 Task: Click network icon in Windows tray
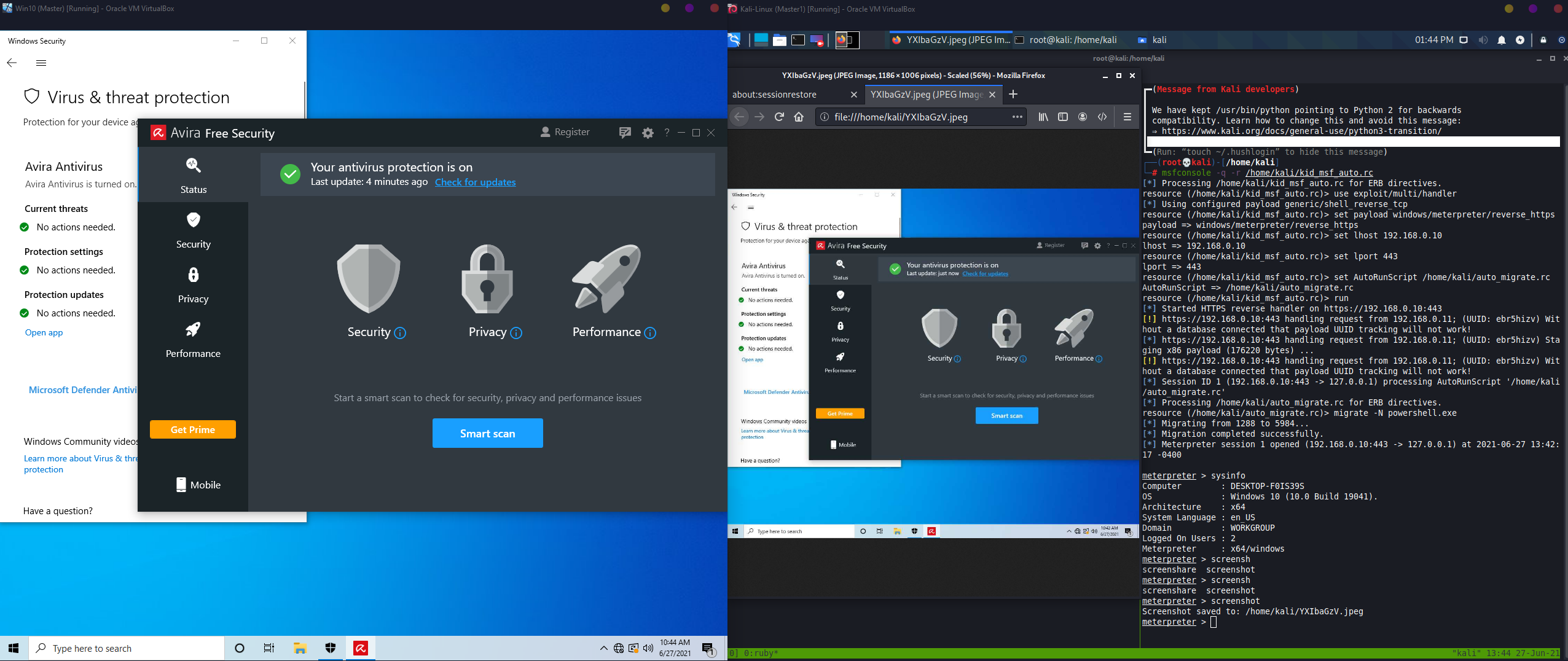coord(619,648)
